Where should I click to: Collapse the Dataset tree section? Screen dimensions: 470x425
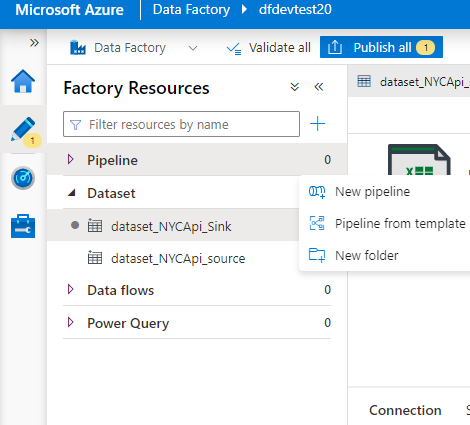point(71,192)
